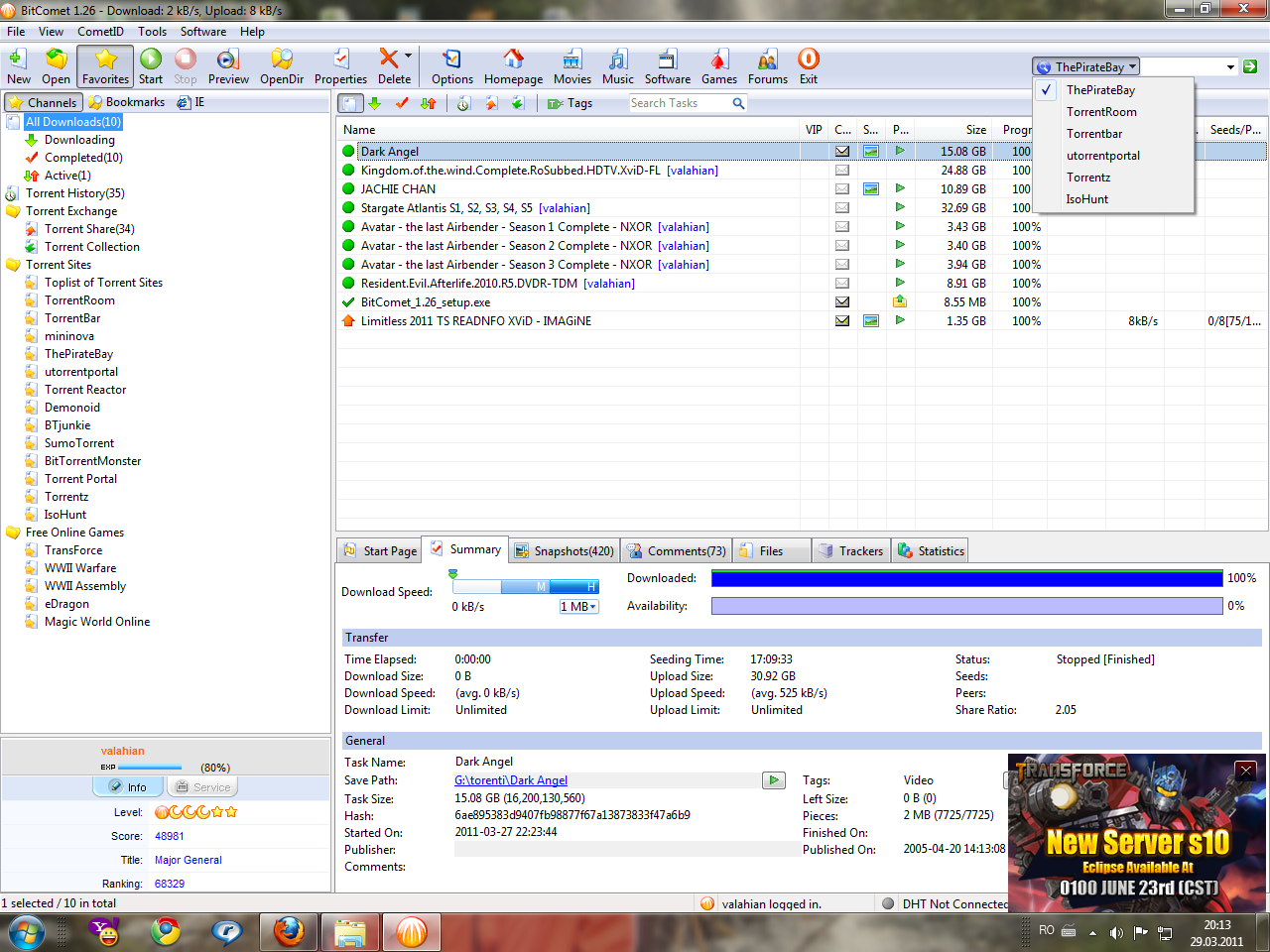Click the Service button in user panel
The height and width of the screenshot is (952, 1270).
(x=202, y=787)
